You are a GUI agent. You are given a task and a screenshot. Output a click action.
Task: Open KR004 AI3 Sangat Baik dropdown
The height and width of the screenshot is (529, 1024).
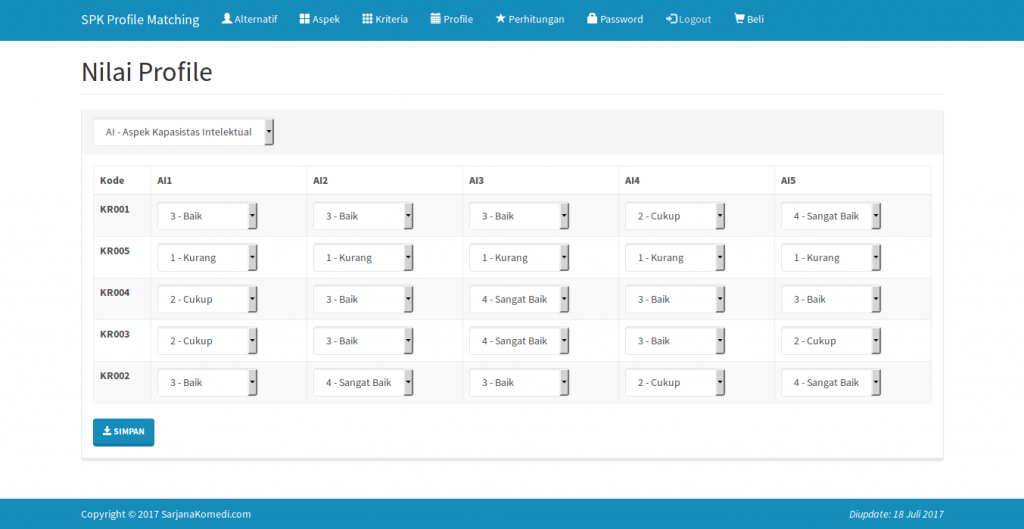tap(519, 300)
